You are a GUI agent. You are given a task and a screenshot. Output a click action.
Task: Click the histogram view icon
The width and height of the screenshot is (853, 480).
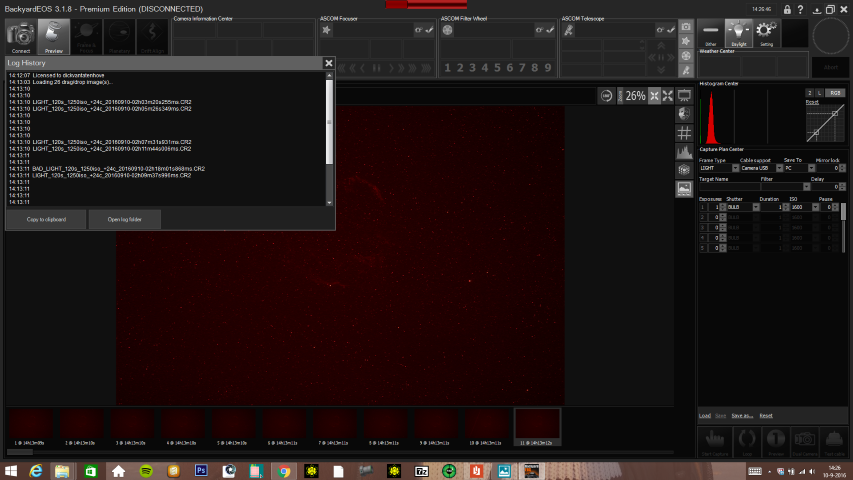pos(685,151)
